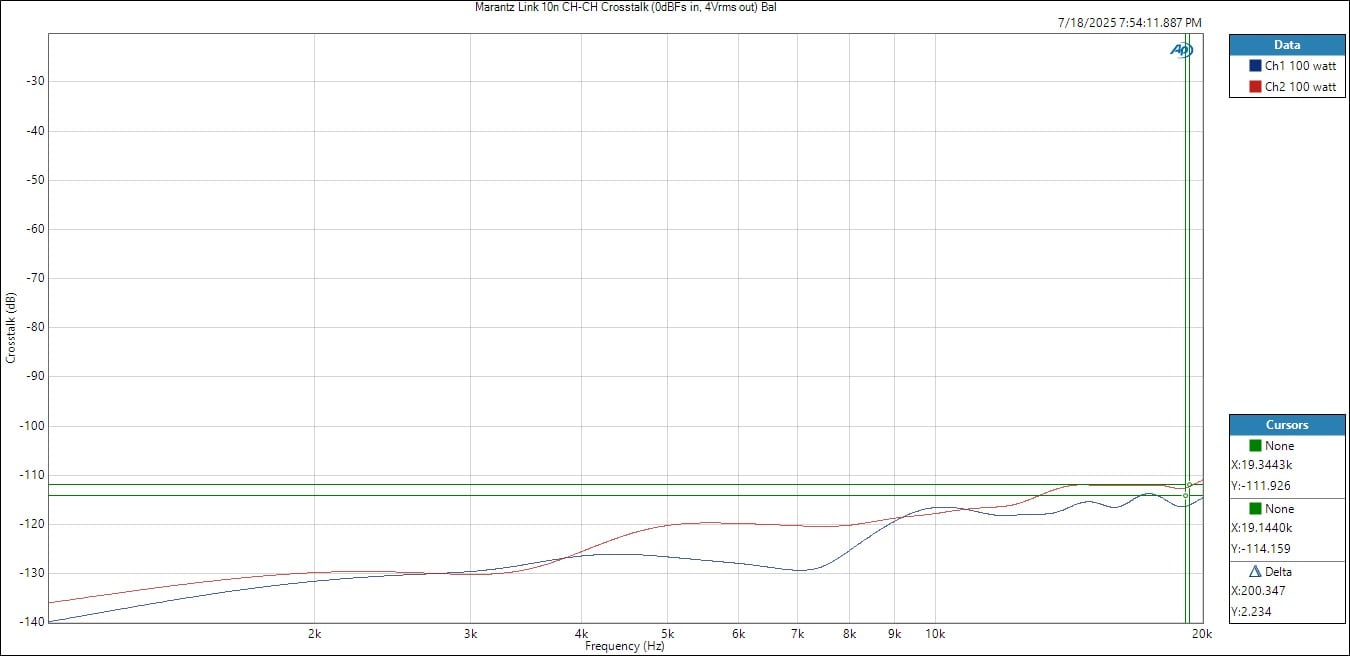Click the graph title Marantz Link 10n Crosstalk
Viewport: 1350px width, 656px height.
click(625, 7)
